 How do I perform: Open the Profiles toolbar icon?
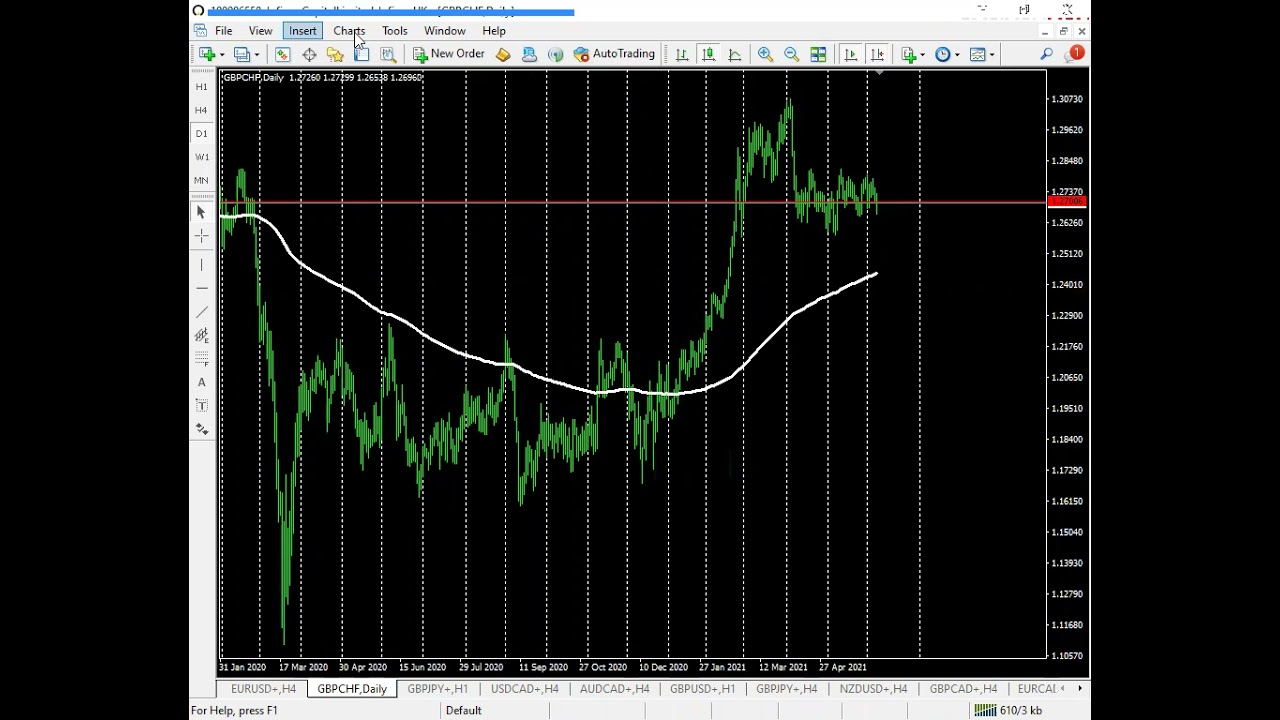[x=241, y=54]
